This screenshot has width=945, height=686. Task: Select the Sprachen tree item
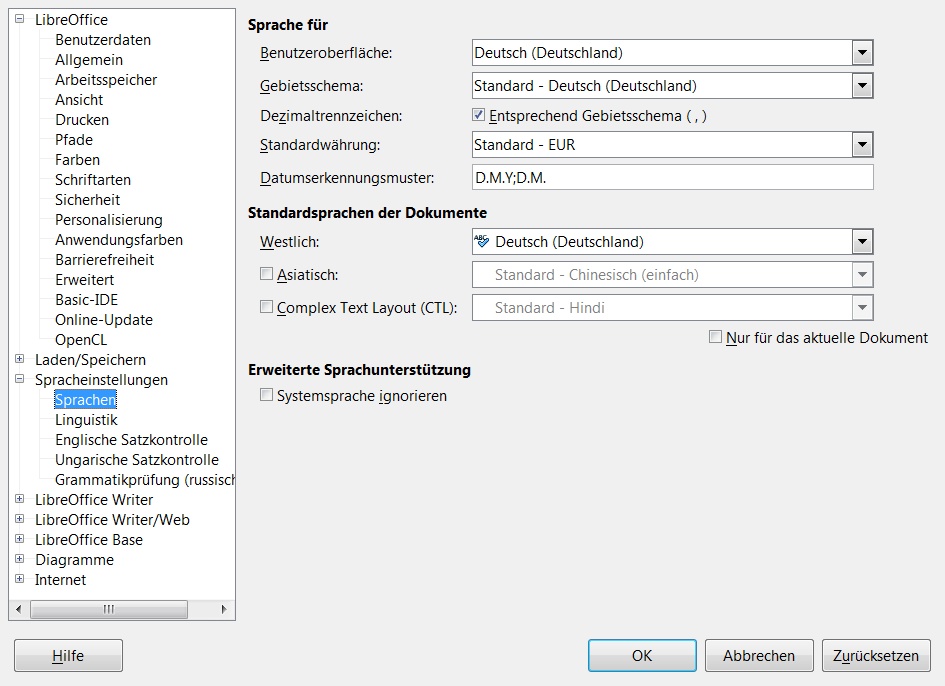click(x=85, y=400)
